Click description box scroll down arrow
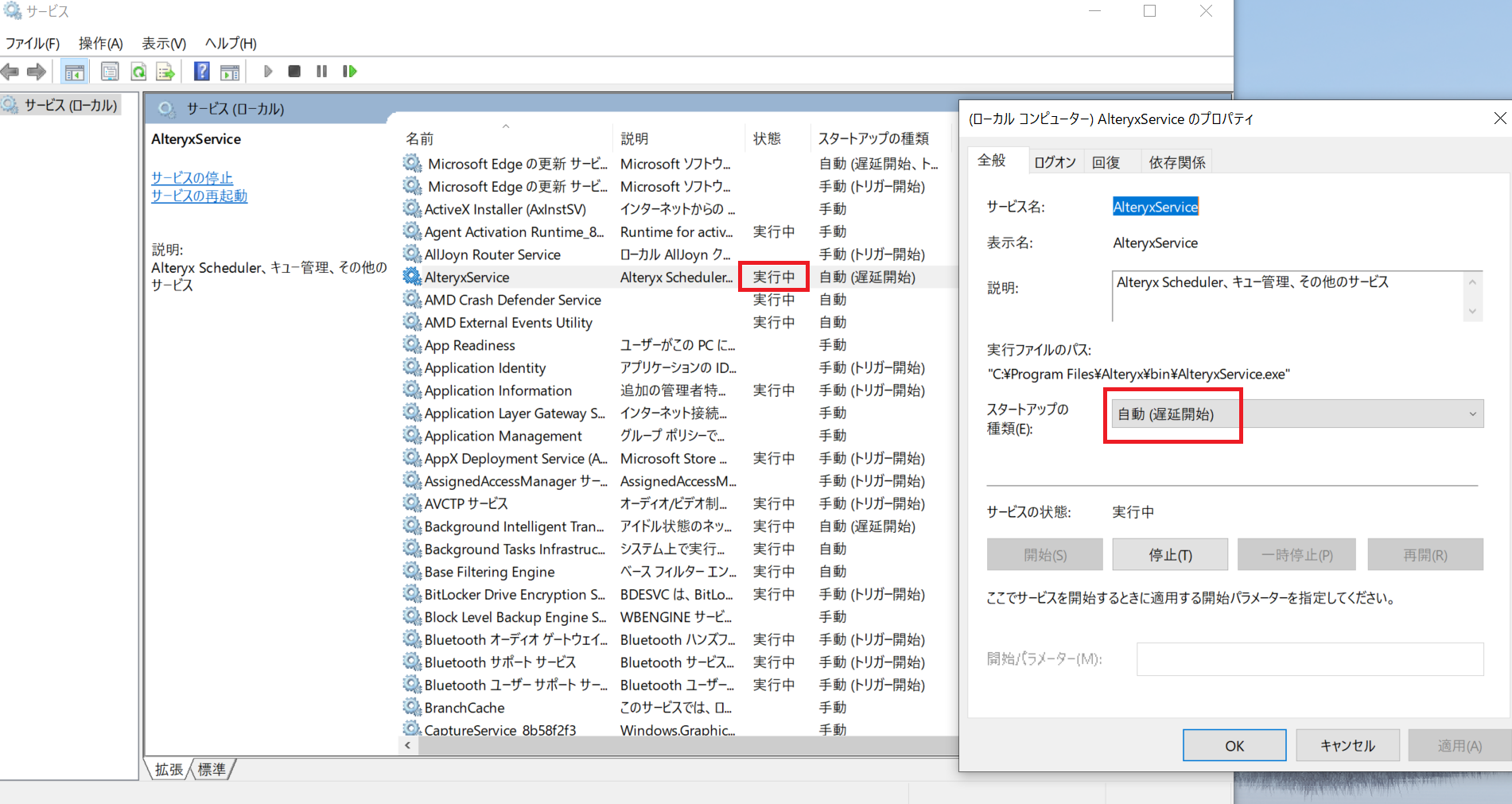 tap(1473, 311)
